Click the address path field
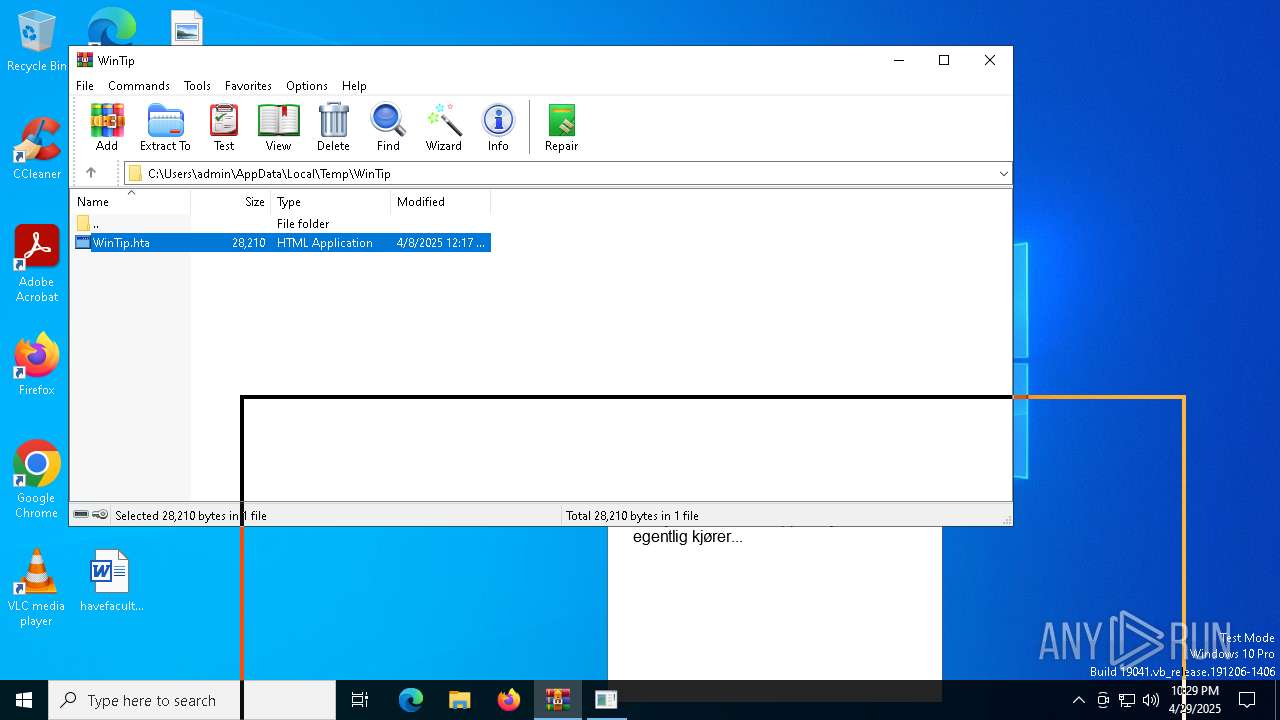 568,174
